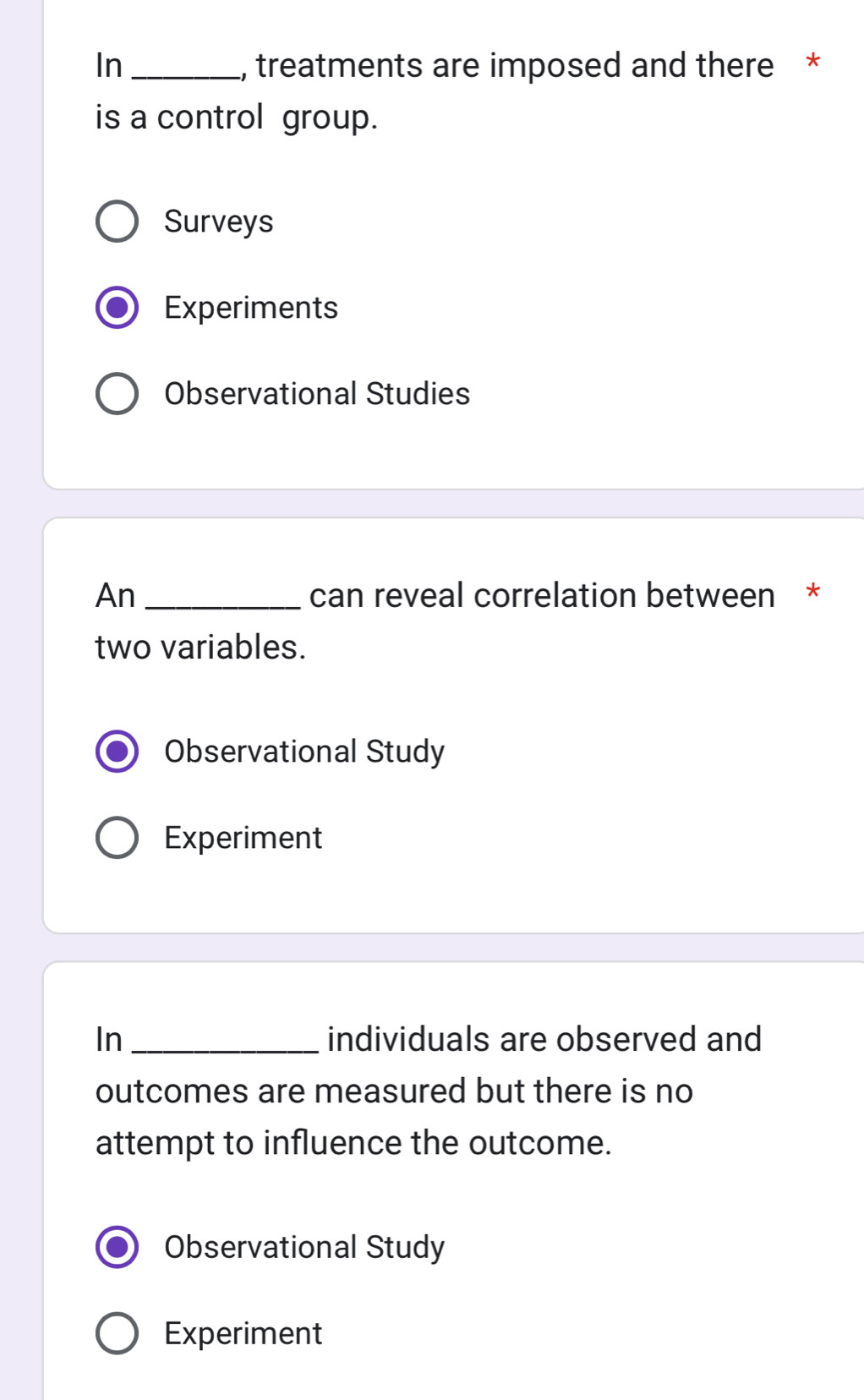Click 'Observational Study' label in last question
Image resolution: width=864 pixels, height=1400 pixels.
pos(304,1247)
